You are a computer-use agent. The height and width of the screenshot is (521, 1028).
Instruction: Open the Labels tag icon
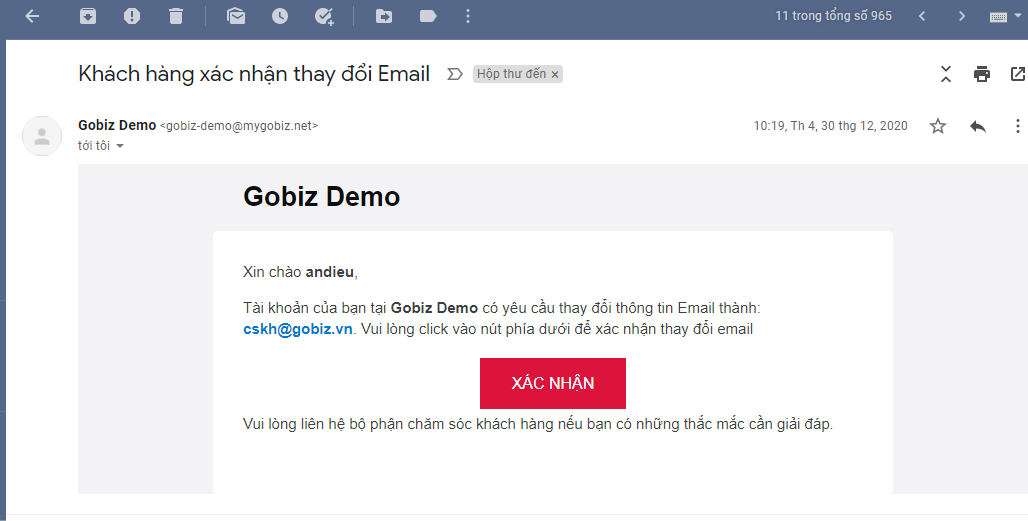point(428,16)
